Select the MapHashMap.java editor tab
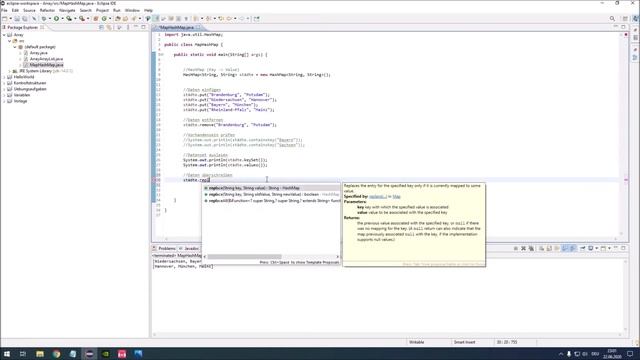The height and width of the screenshot is (360, 640). (x=176, y=27)
